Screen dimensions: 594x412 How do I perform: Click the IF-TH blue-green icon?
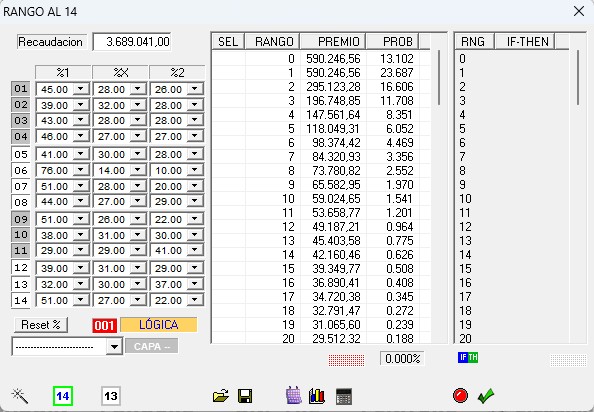tap(468, 357)
